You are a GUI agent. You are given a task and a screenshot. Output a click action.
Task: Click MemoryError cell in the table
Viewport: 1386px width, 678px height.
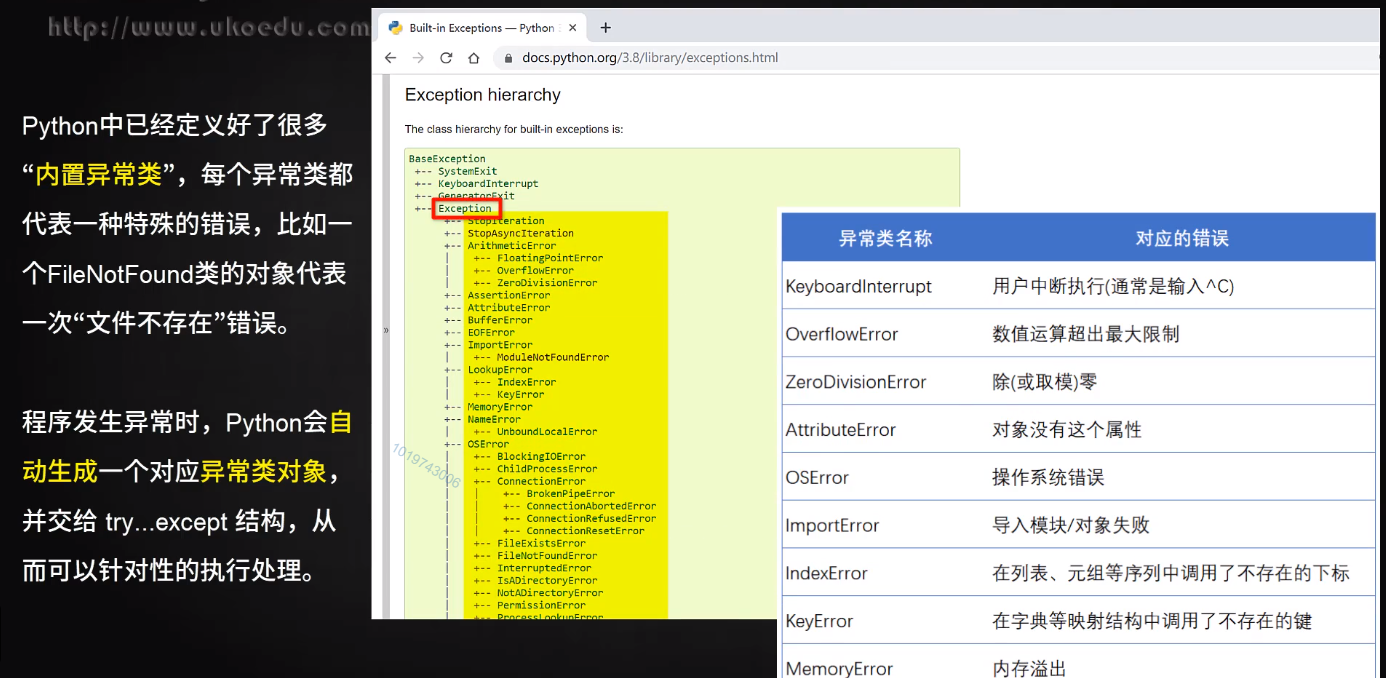pyautogui.click(x=839, y=669)
